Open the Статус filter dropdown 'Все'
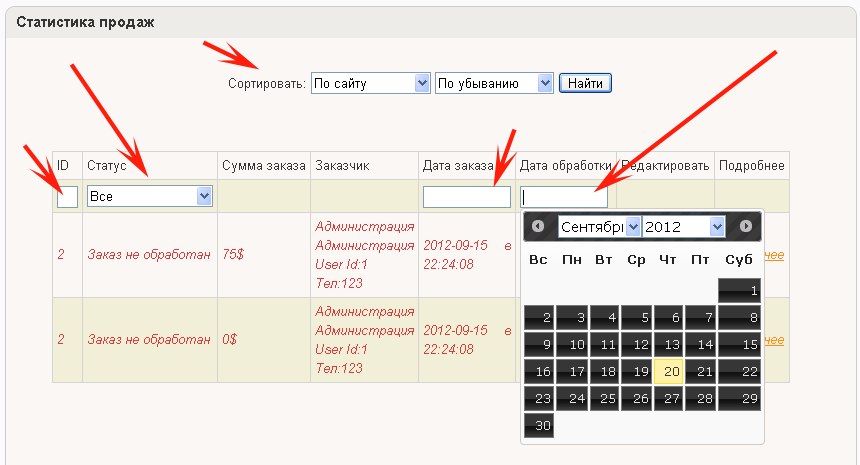This screenshot has width=860, height=465. (149, 197)
